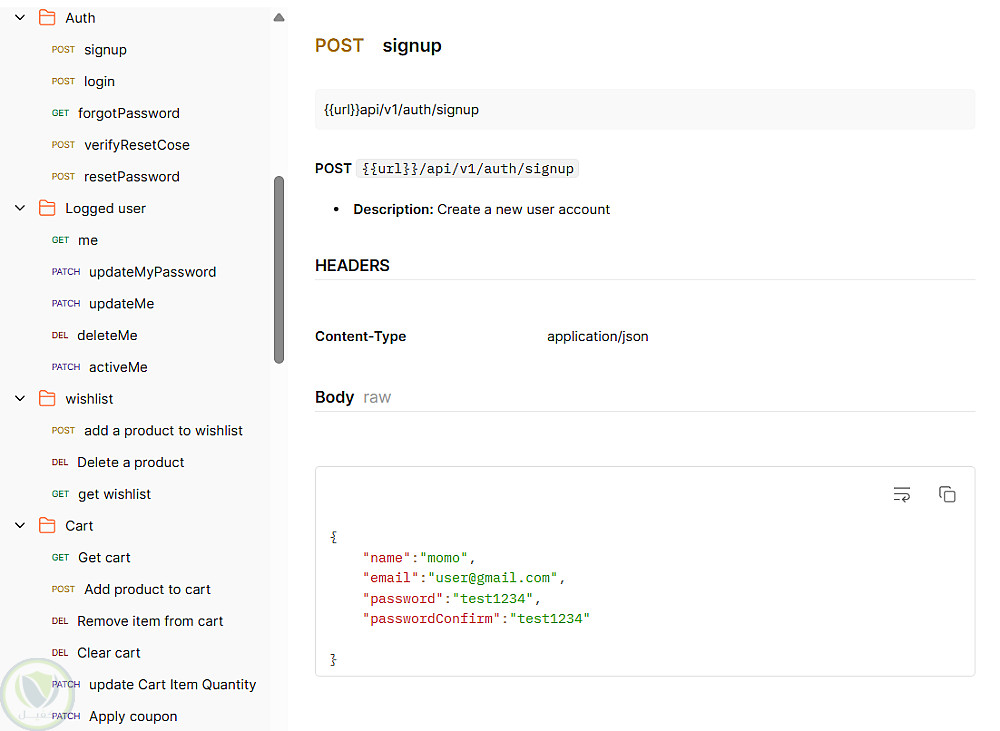The height and width of the screenshot is (731, 1000).
Task: Collapse the Logged user folder chevron
Action: click(x=20, y=208)
